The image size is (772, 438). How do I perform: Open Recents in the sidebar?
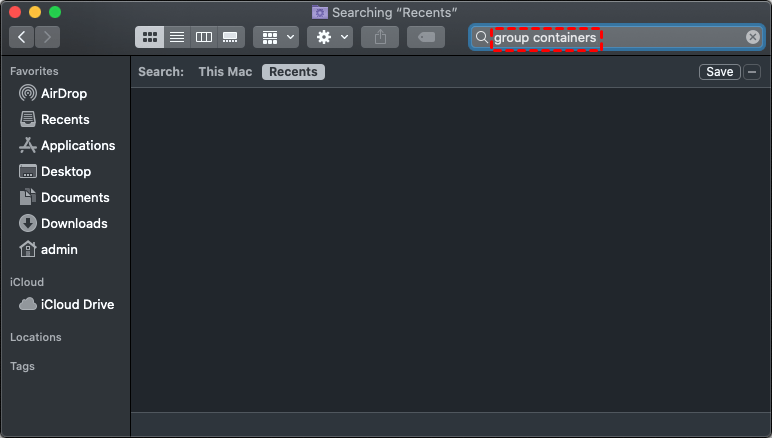65,119
